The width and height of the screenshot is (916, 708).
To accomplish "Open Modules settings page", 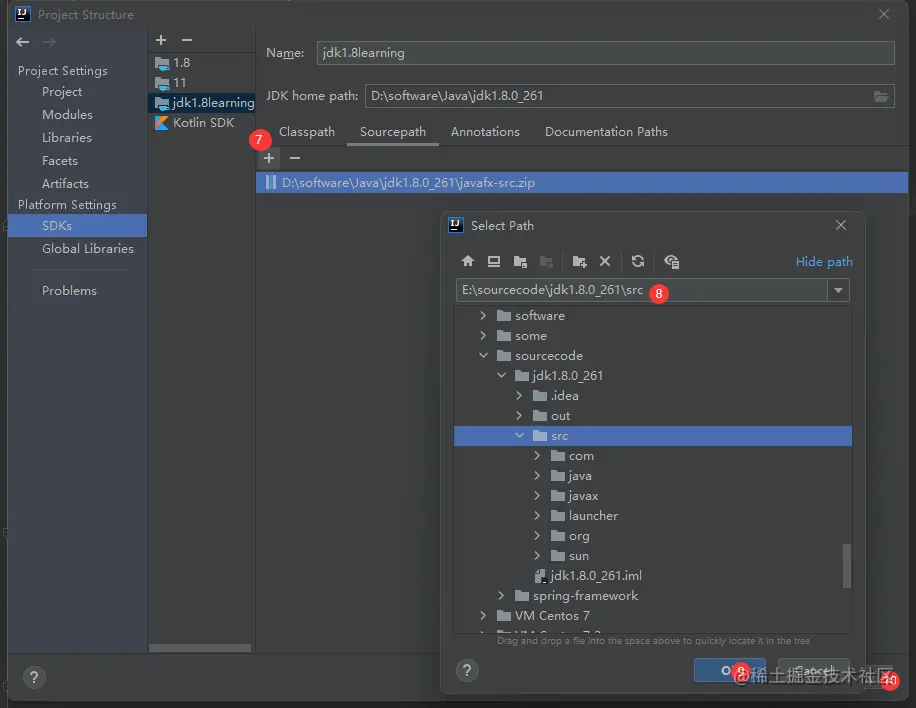I will pos(67,114).
